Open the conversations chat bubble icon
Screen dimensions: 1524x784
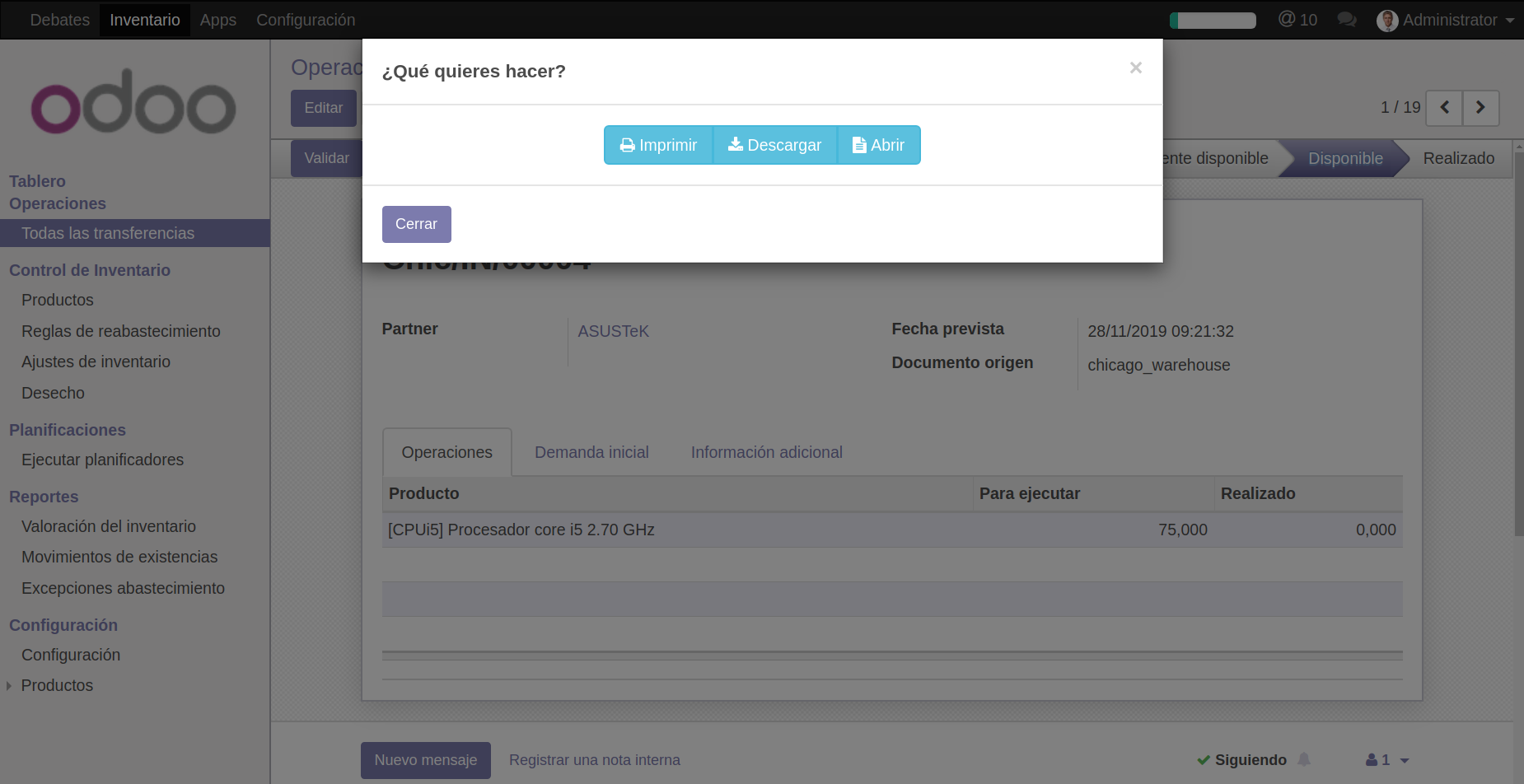1347,20
